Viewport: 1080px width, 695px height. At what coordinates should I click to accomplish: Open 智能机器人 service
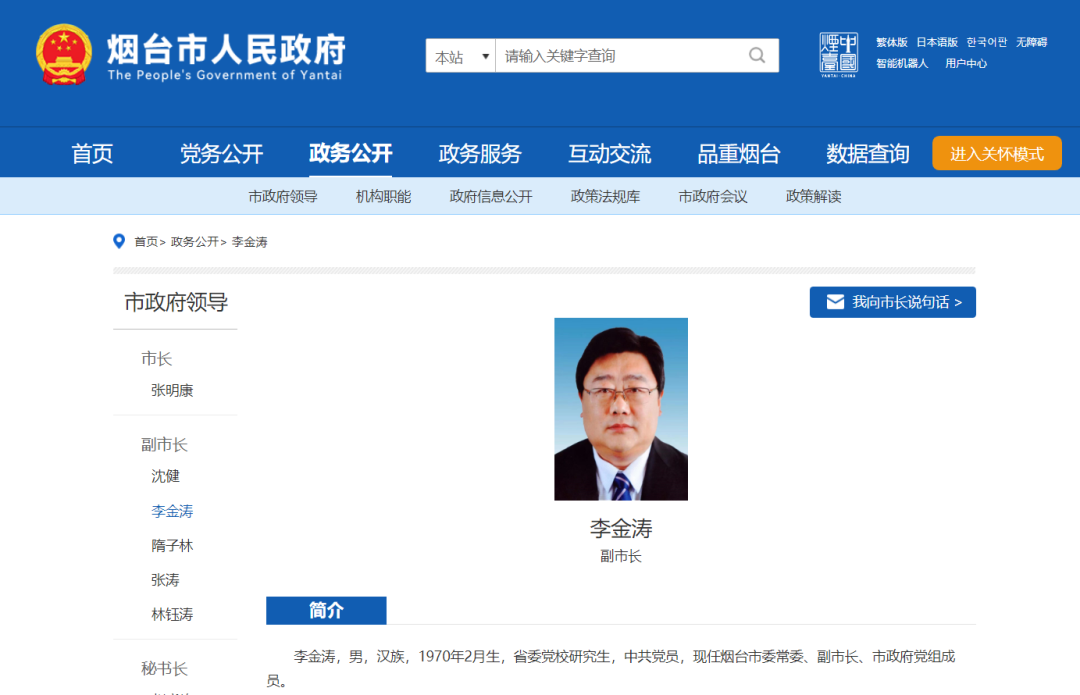[x=903, y=63]
